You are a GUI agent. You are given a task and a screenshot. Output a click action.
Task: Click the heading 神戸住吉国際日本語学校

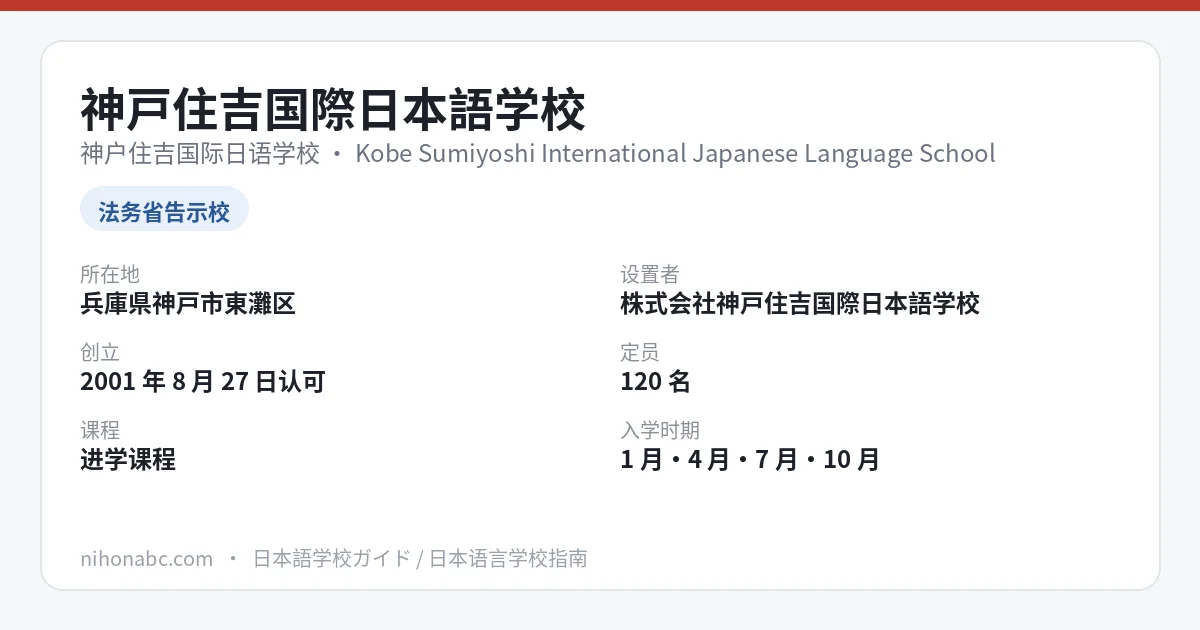point(333,110)
